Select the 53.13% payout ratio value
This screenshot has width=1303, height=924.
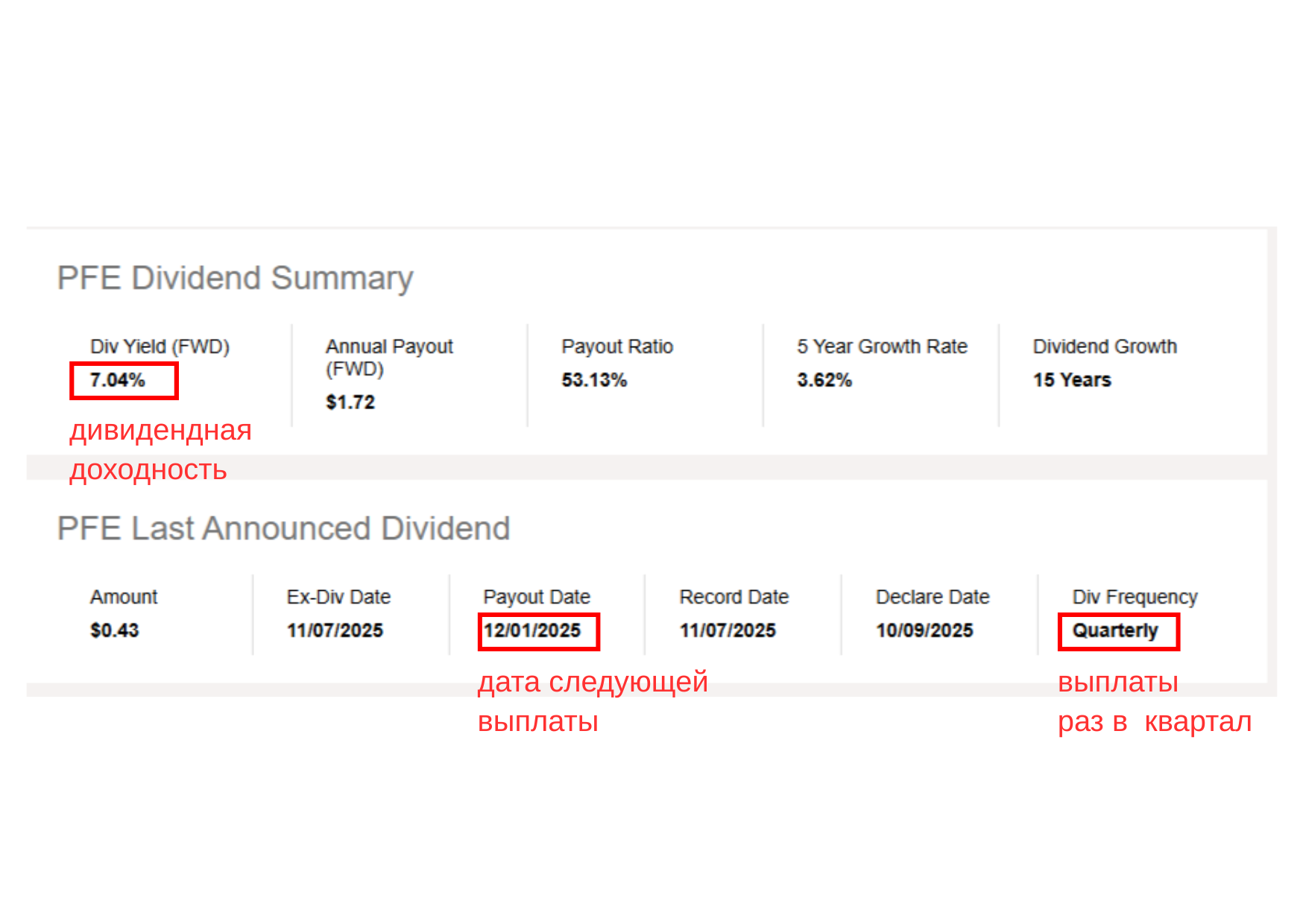click(x=593, y=380)
